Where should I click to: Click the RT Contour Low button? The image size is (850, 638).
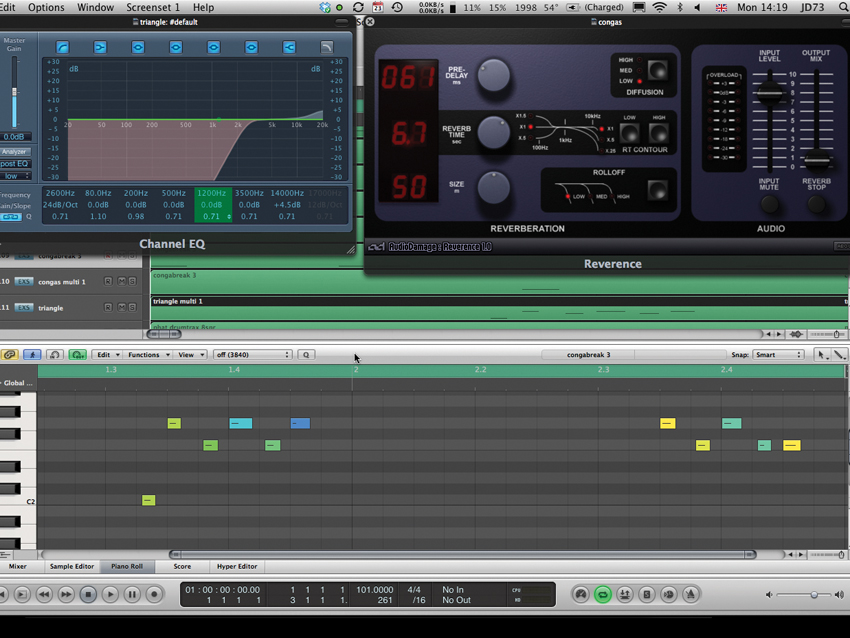[629, 132]
